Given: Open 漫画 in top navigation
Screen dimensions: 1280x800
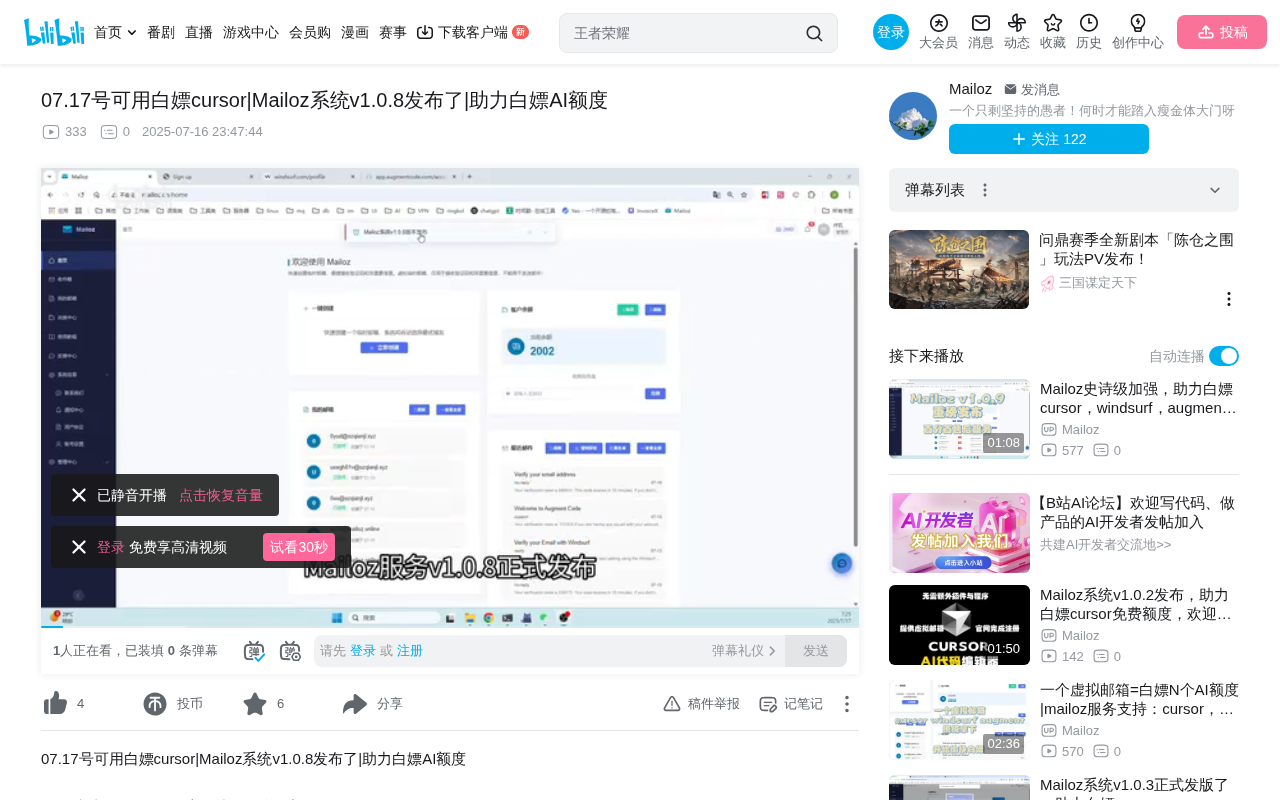Looking at the screenshot, I should click(x=355, y=32).
